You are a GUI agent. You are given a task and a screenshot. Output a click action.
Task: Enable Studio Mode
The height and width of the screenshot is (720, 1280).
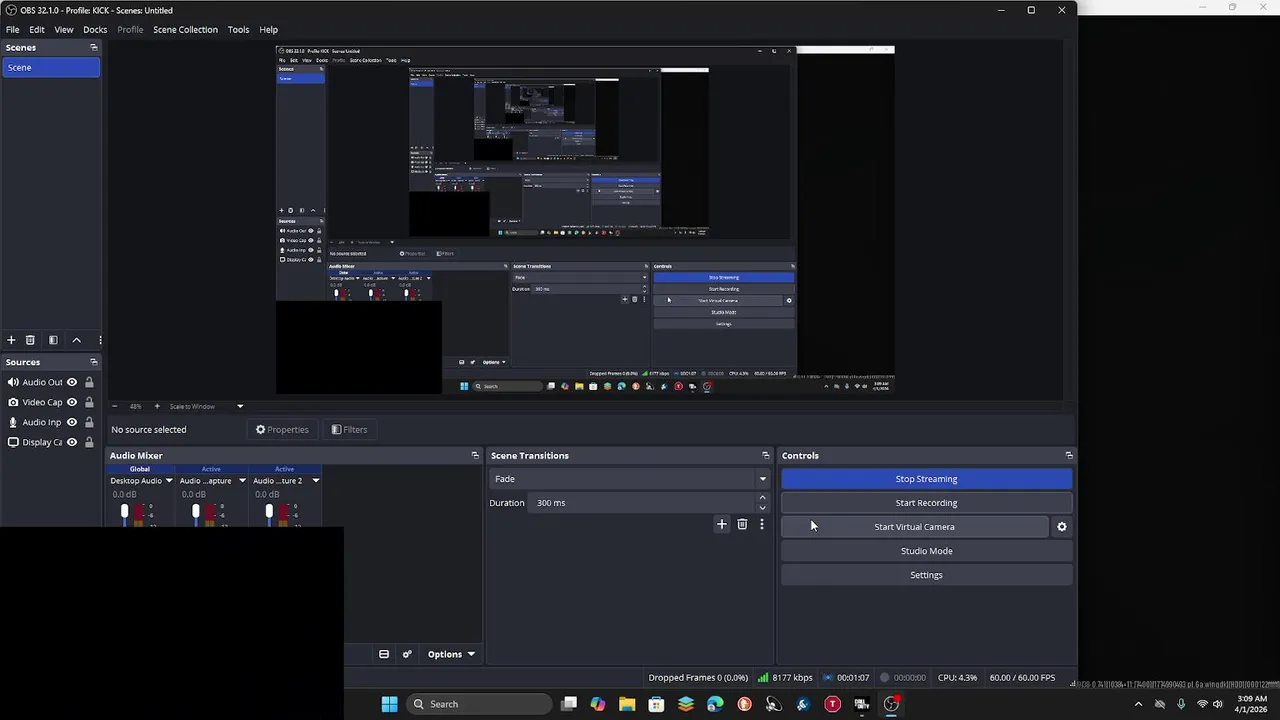coord(926,551)
